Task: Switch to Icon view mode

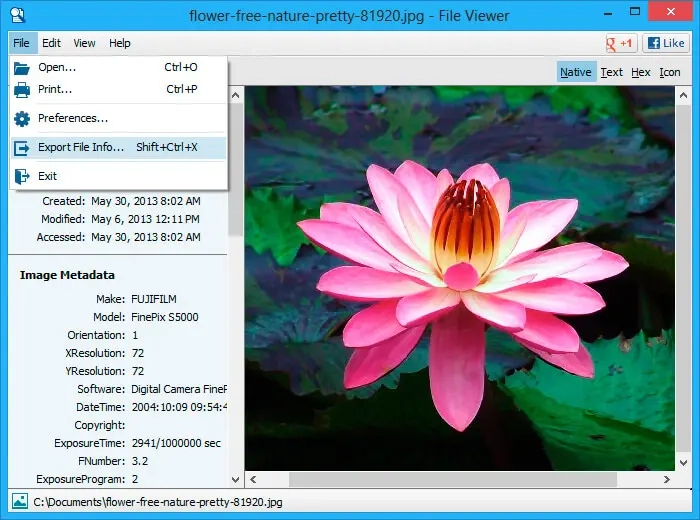Action: [x=670, y=72]
